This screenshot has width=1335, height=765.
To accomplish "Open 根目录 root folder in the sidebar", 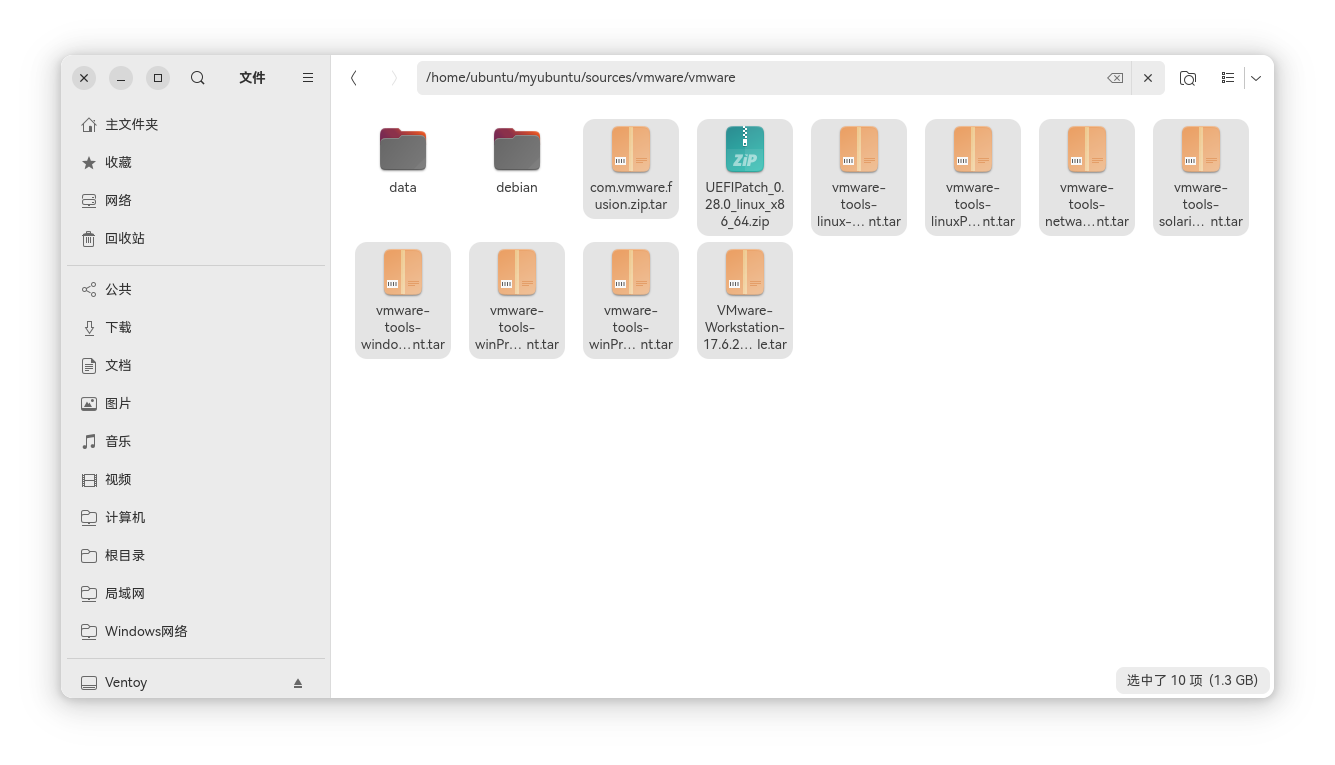I will [x=196, y=556].
